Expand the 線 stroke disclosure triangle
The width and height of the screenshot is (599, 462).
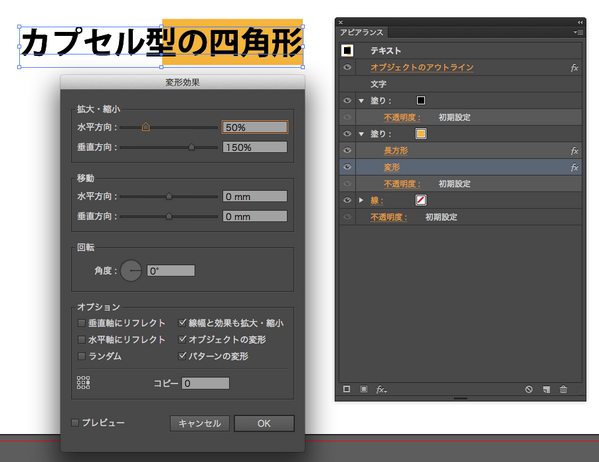click(361, 200)
